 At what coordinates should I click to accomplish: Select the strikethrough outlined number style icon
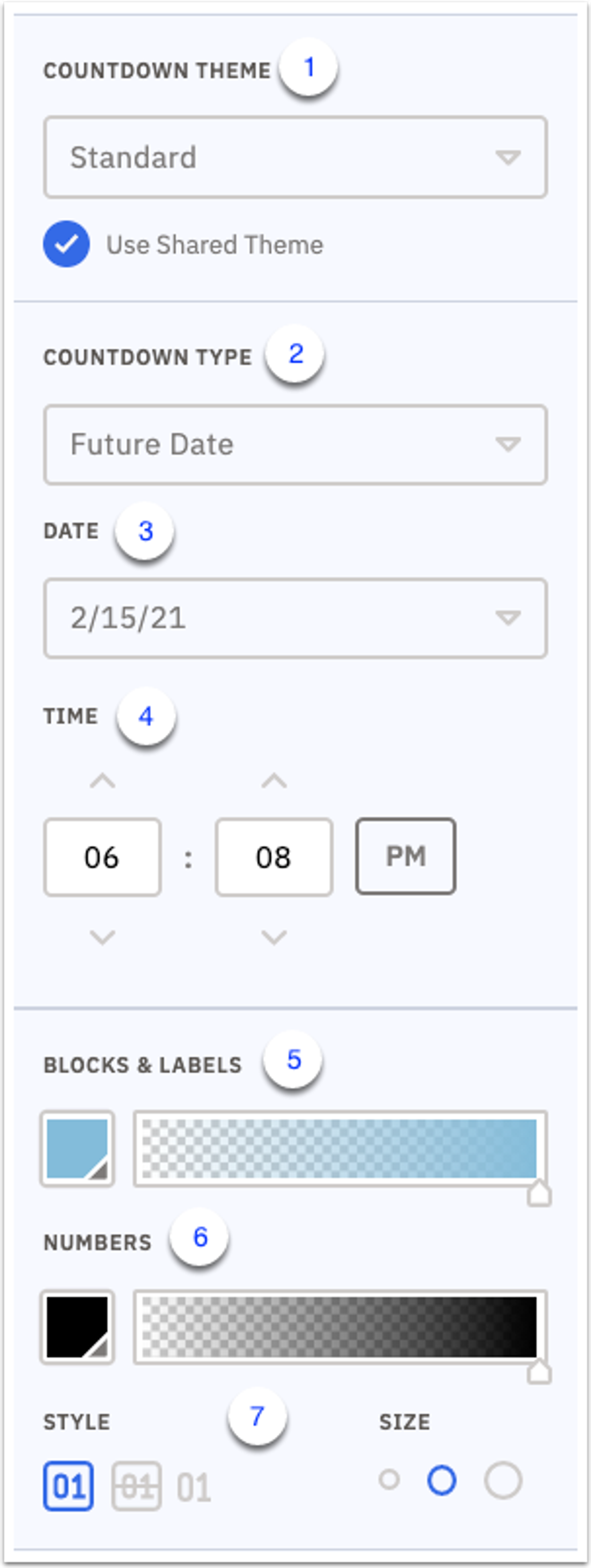tap(136, 1486)
